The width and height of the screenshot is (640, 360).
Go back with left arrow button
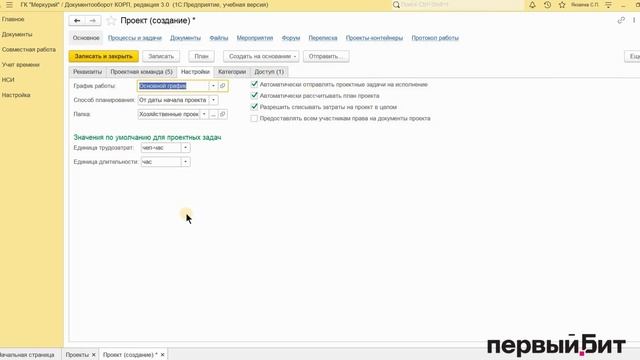coord(77,20)
